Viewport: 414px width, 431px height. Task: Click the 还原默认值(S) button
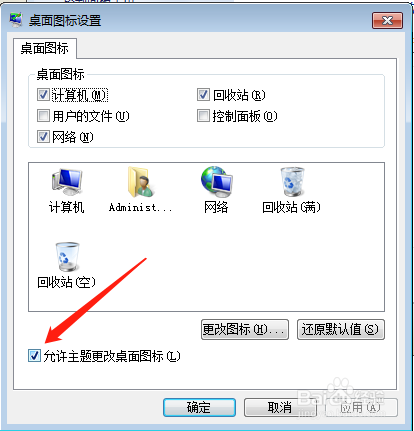click(x=341, y=330)
